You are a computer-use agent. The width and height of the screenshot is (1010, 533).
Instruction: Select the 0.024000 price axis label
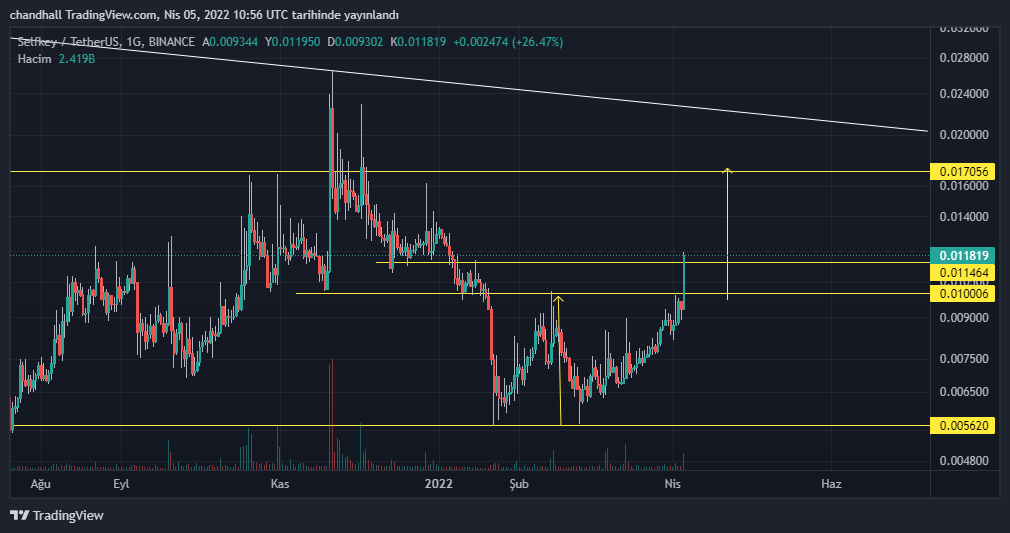pyautogui.click(x=964, y=94)
